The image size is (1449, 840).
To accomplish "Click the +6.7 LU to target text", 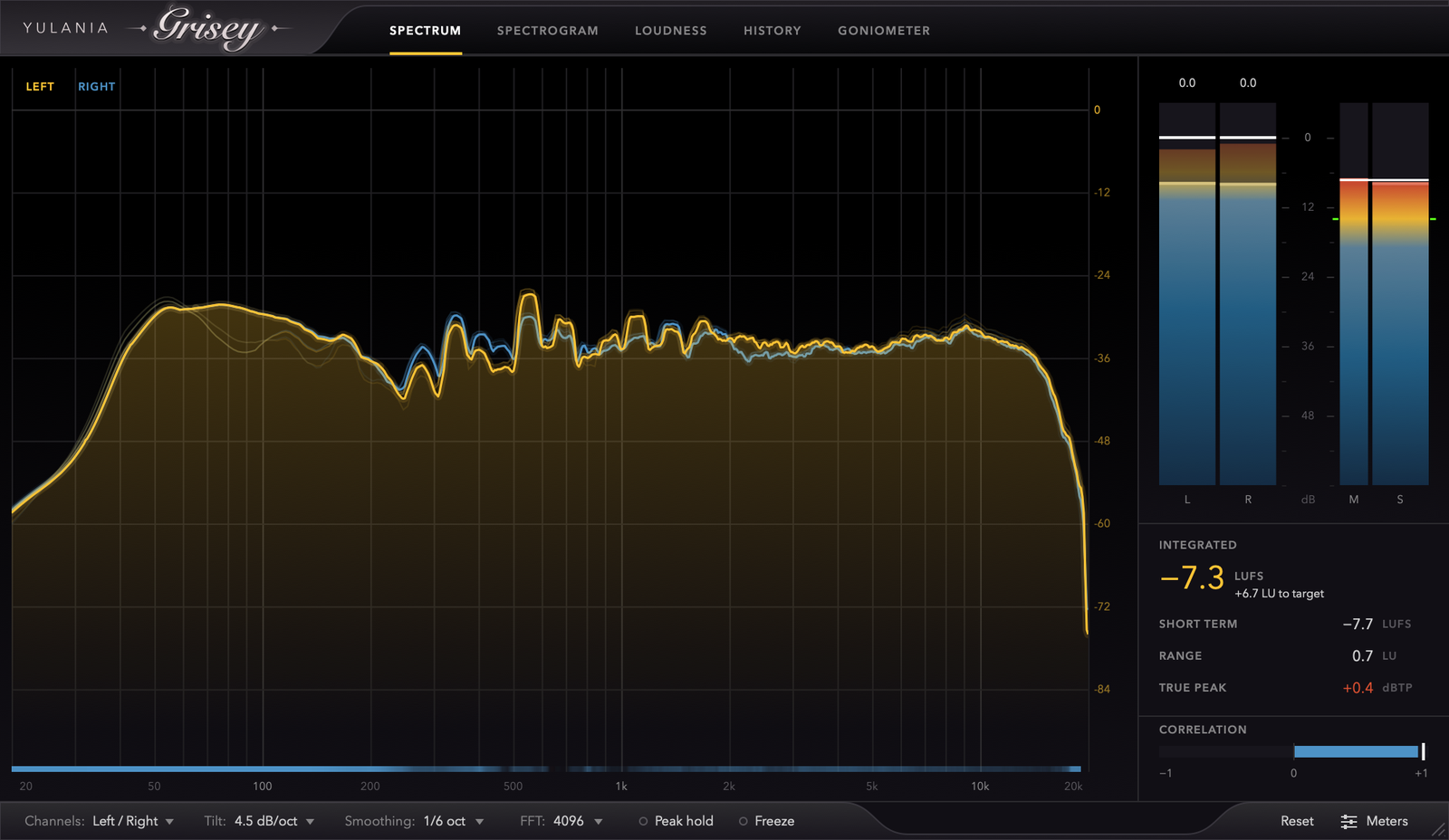I will click(1279, 594).
